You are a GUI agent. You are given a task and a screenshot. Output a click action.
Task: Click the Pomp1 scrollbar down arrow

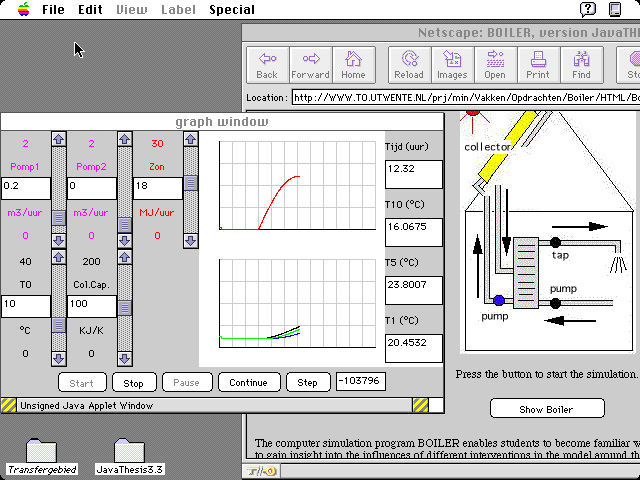[x=59, y=240]
